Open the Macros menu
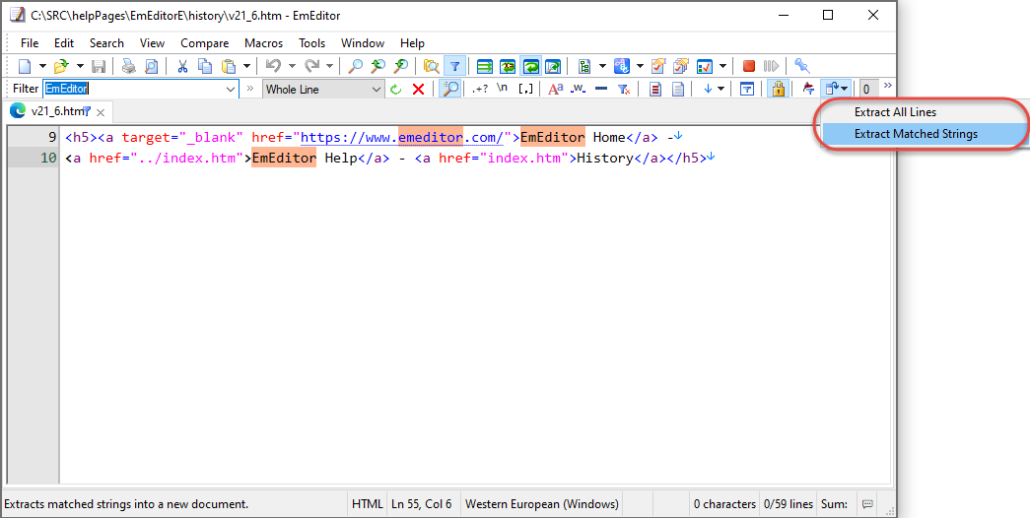The height and width of the screenshot is (518, 1030). (x=263, y=43)
